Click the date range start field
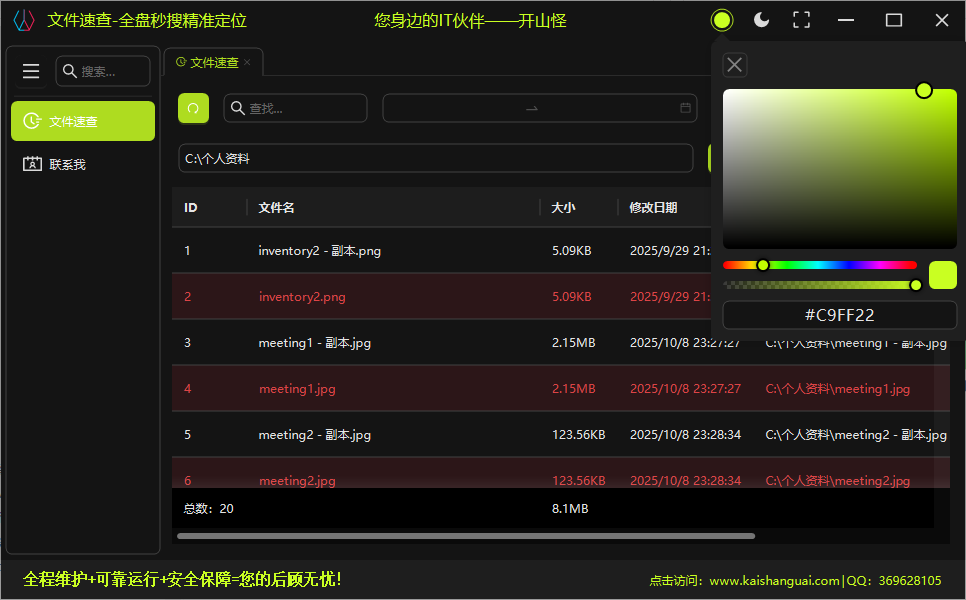Viewport: 966px width, 600px height. [455, 108]
